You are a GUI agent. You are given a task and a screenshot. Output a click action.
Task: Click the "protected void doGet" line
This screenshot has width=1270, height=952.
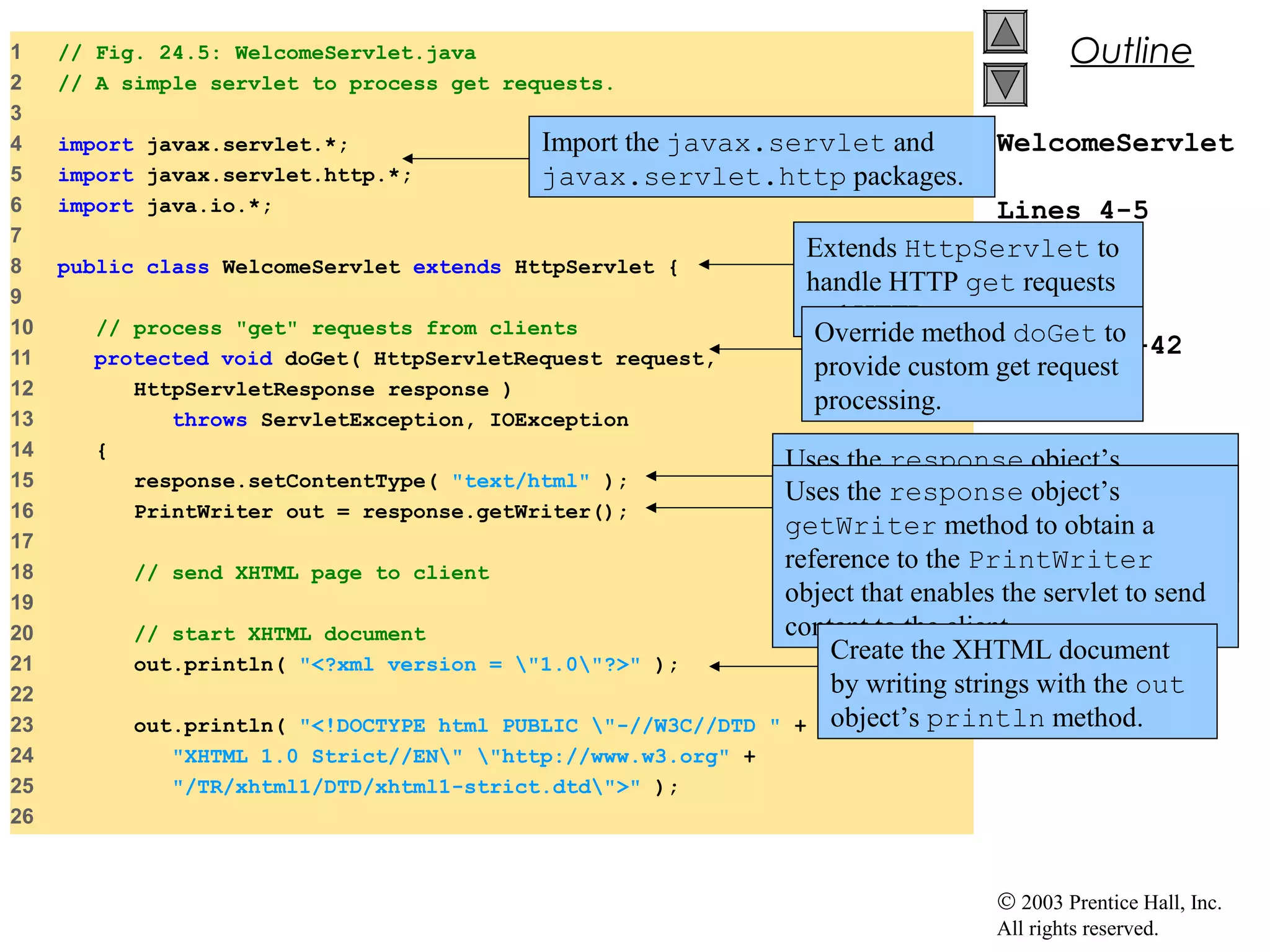405,359
